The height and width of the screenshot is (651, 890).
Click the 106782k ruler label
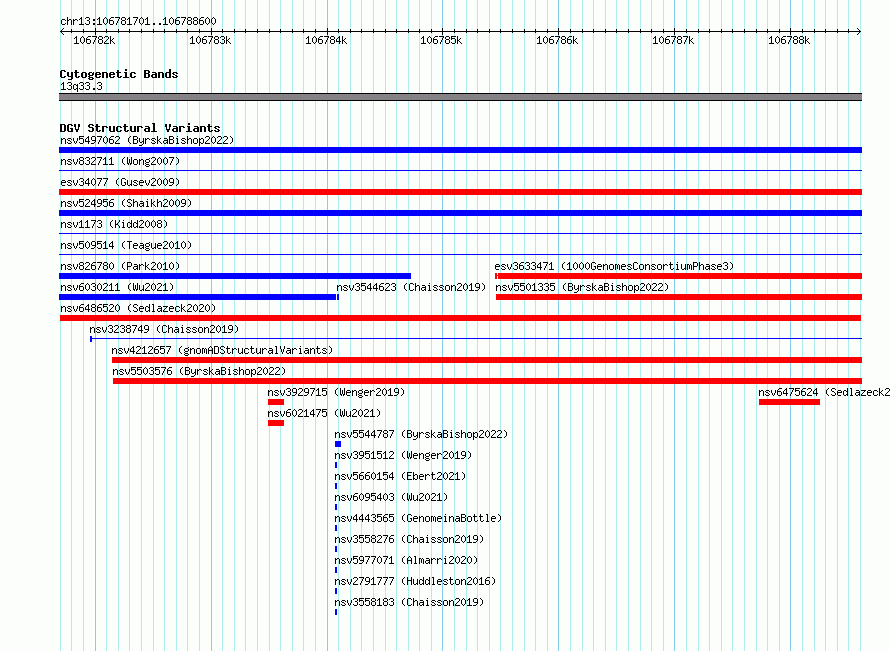coord(94,40)
